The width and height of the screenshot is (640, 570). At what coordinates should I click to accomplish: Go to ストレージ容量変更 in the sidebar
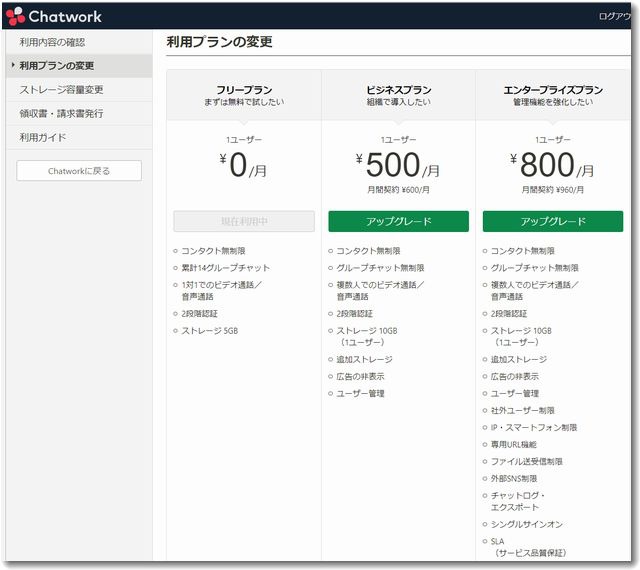(x=61, y=90)
